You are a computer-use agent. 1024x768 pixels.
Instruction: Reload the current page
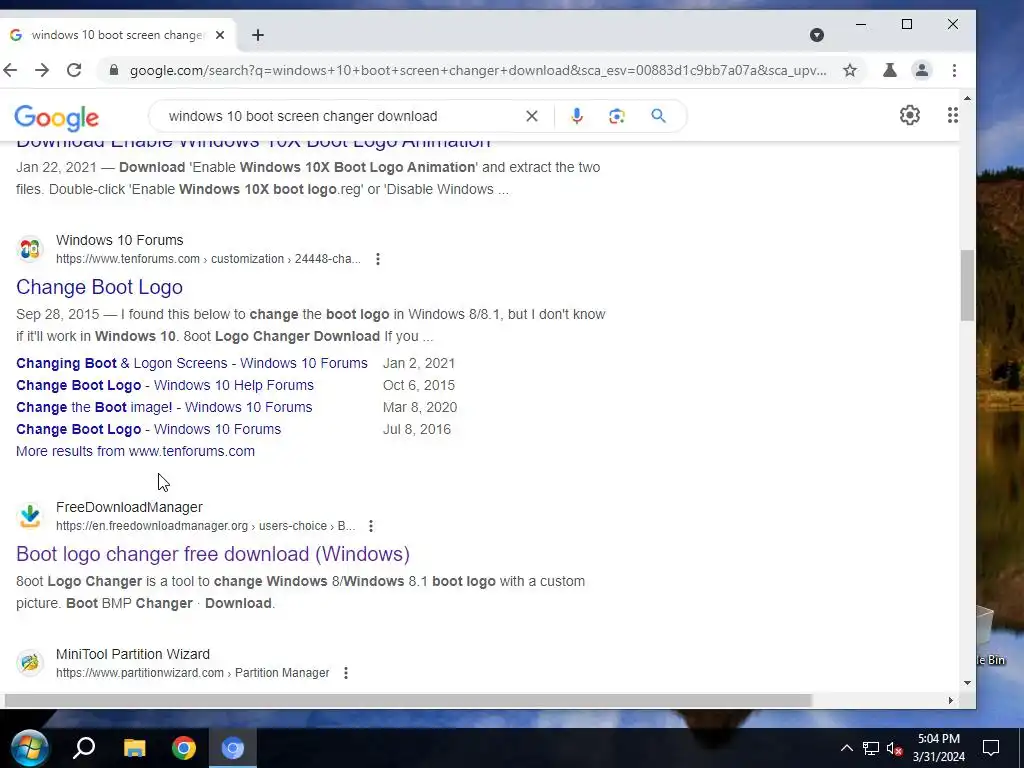point(74,70)
